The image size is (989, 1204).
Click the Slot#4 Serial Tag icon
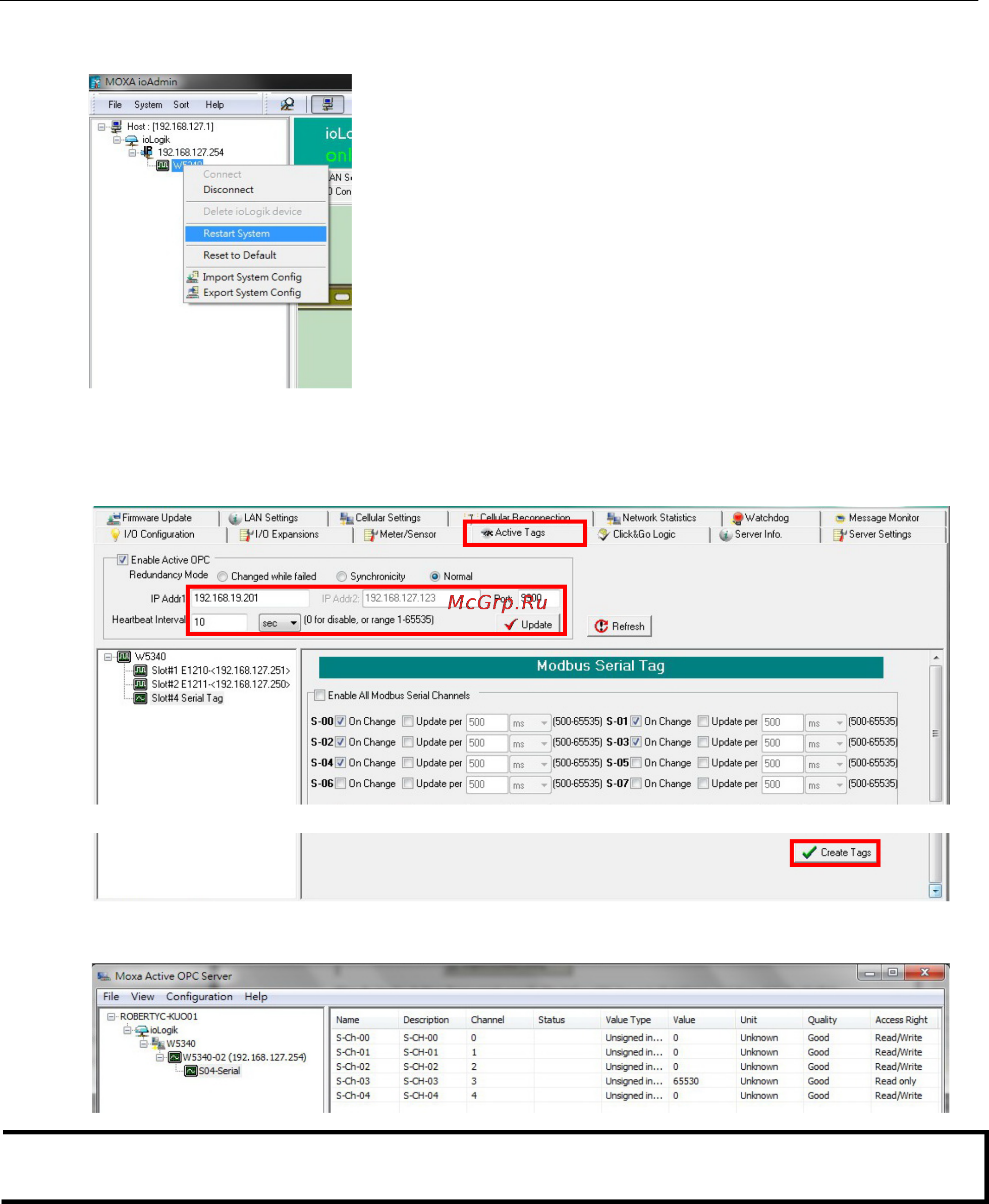point(140,698)
